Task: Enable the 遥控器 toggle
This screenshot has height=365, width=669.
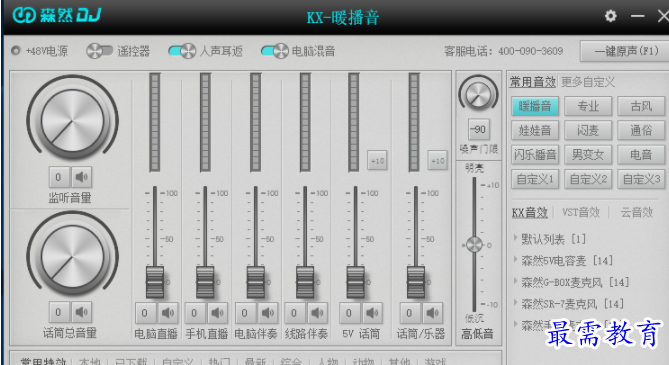Action: (x=99, y=51)
